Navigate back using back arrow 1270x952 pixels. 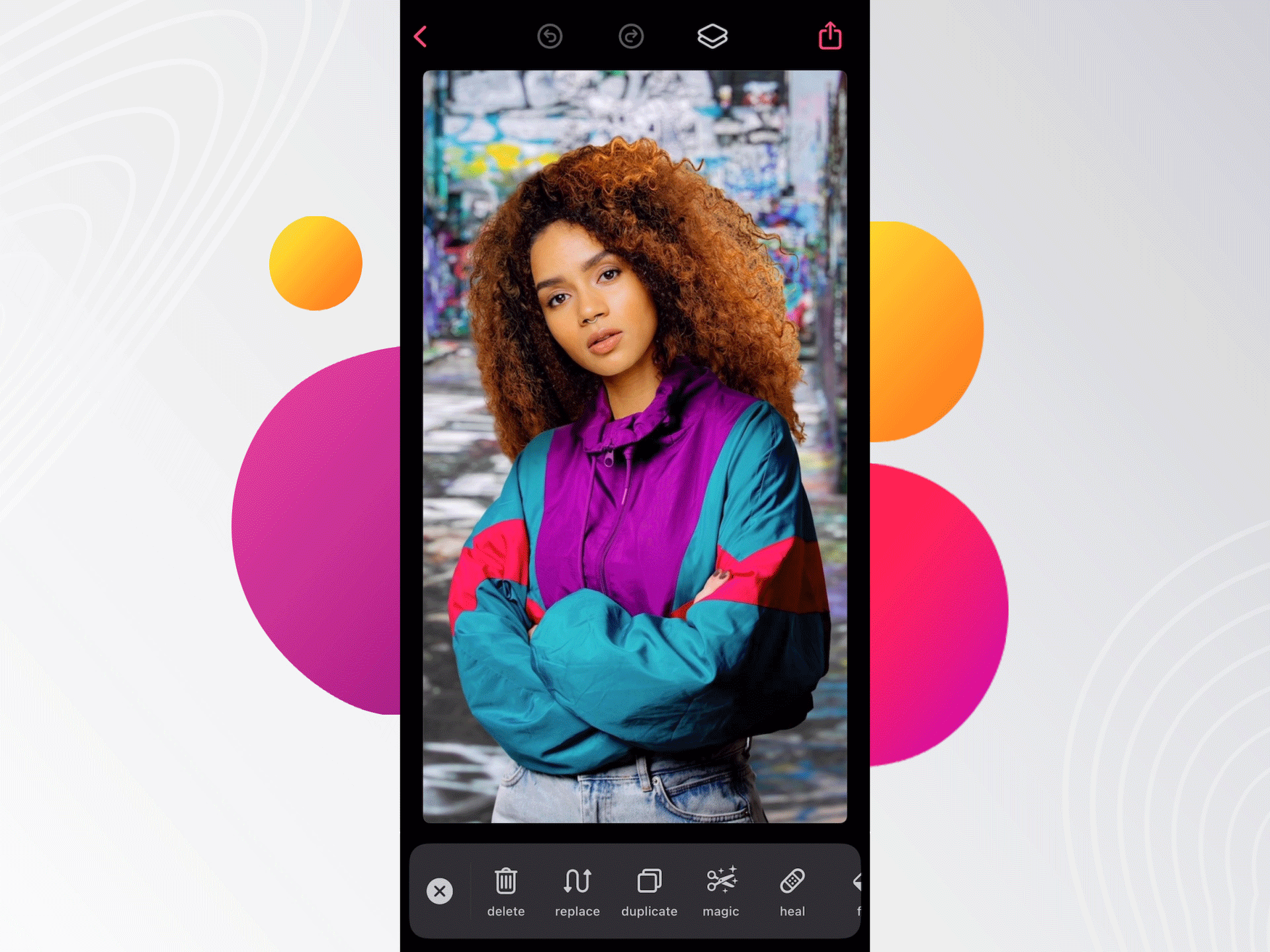click(421, 36)
